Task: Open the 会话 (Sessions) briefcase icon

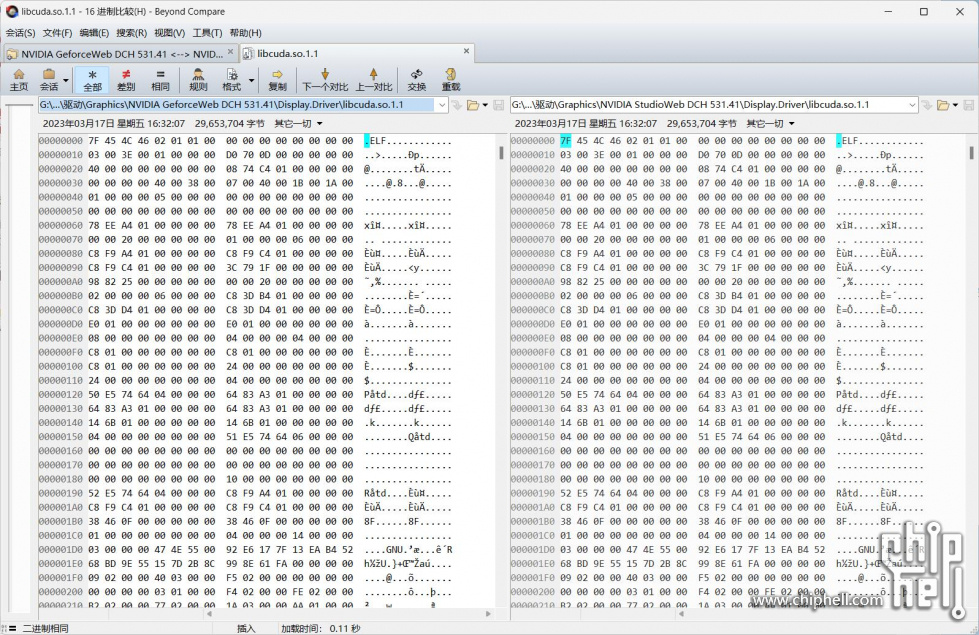Action: pyautogui.click(x=49, y=80)
